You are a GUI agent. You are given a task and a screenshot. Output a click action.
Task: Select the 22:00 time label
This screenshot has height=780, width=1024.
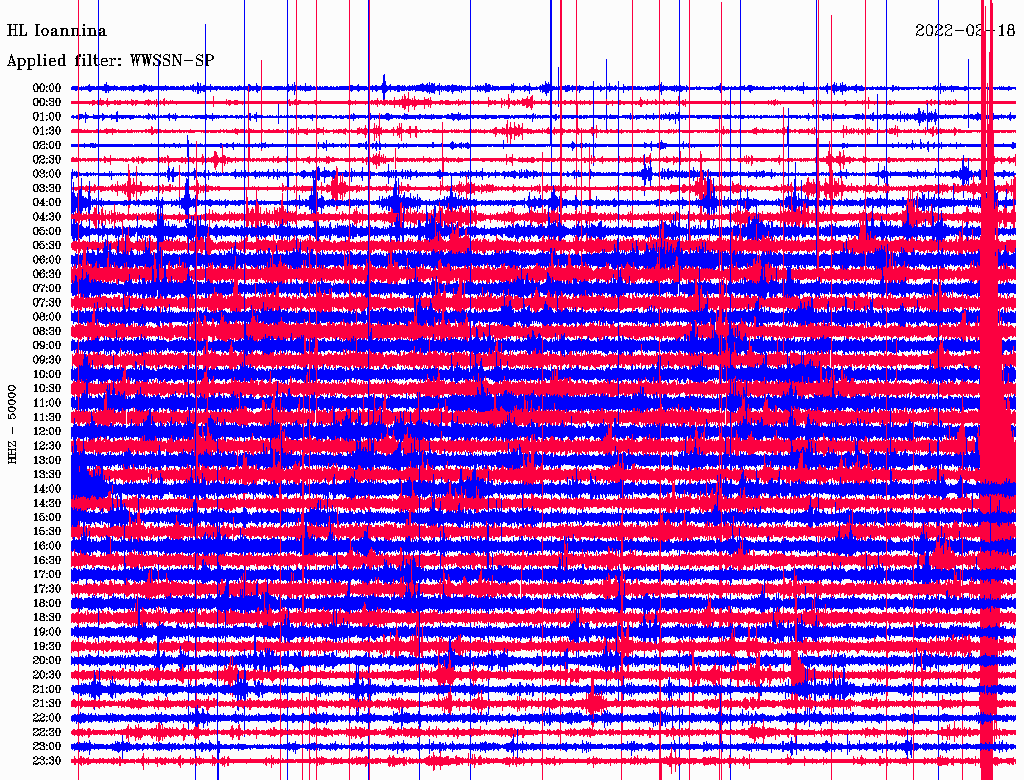point(47,717)
